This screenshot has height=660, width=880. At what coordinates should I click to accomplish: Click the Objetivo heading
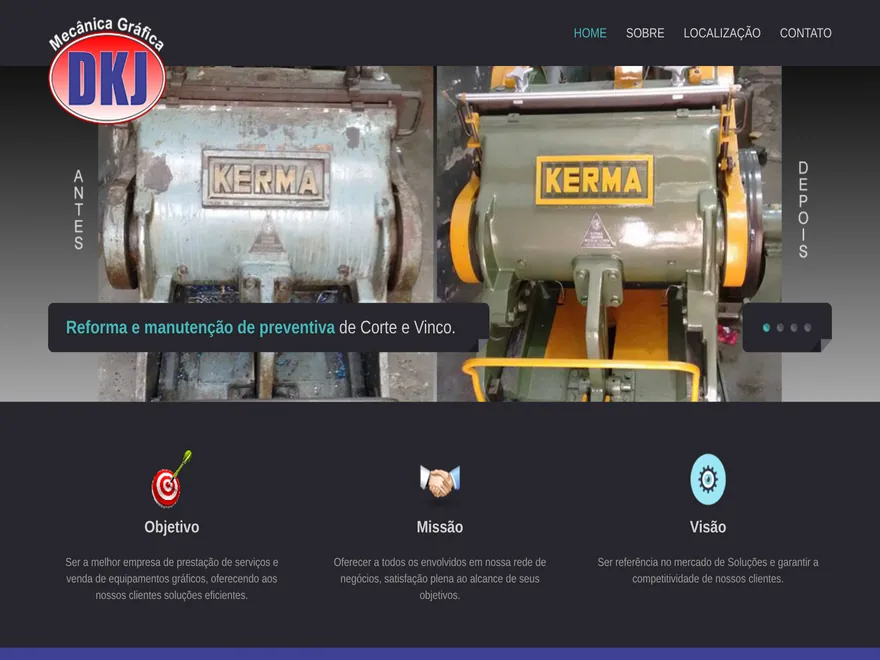(172, 527)
